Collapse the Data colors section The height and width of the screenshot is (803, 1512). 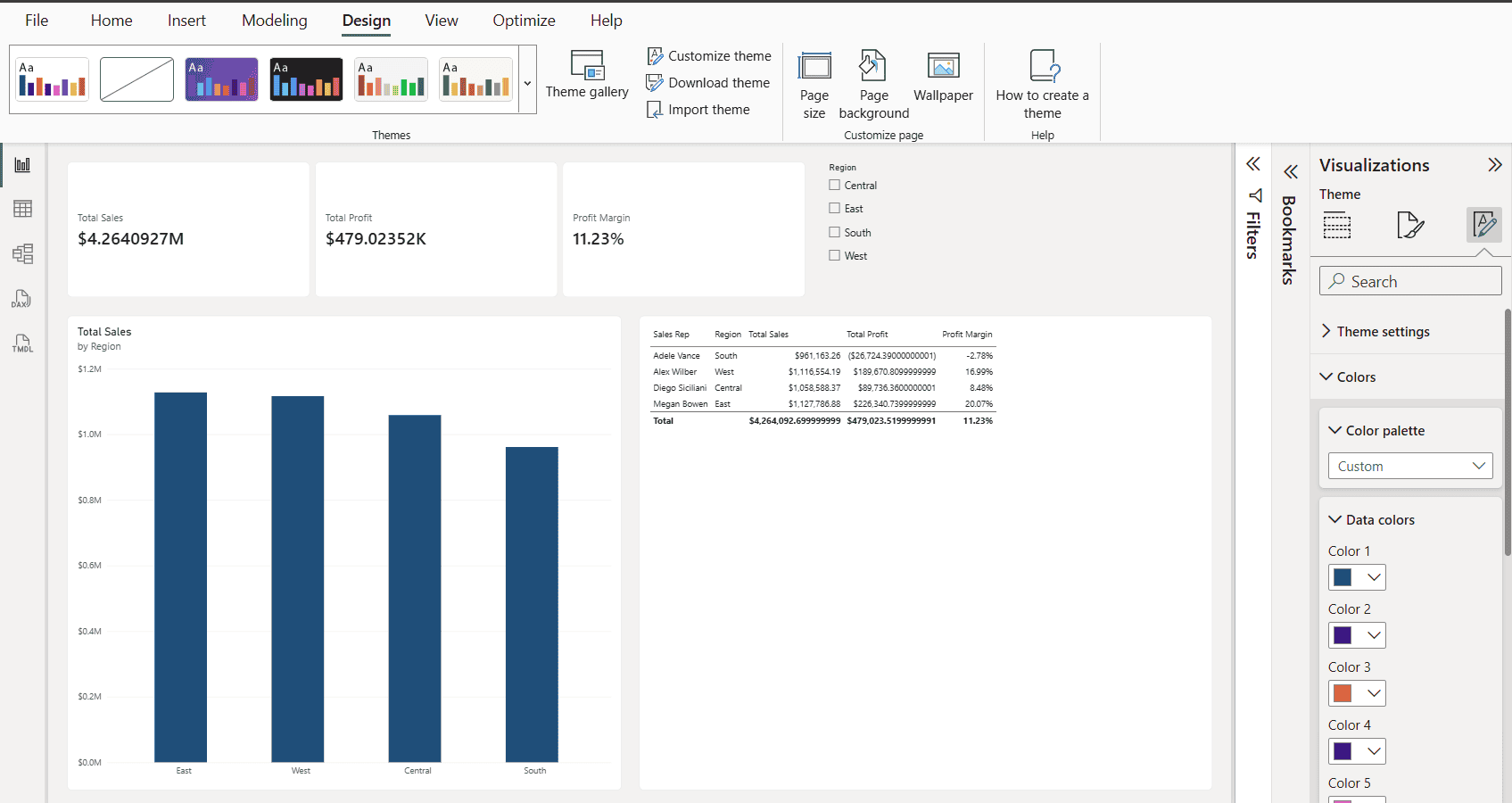point(1372,519)
